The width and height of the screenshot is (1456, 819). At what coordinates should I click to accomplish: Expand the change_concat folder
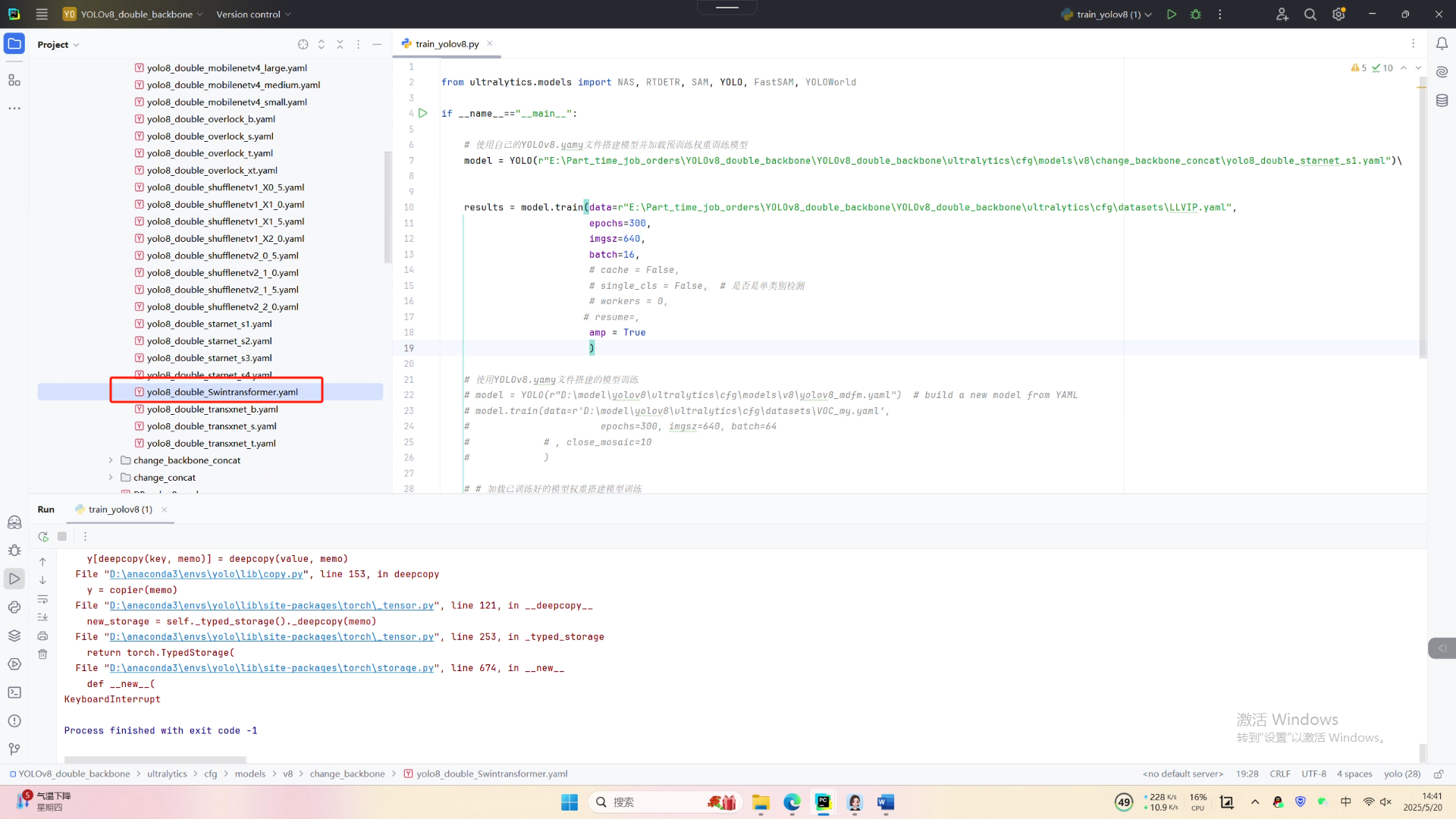pyautogui.click(x=111, y=478)
